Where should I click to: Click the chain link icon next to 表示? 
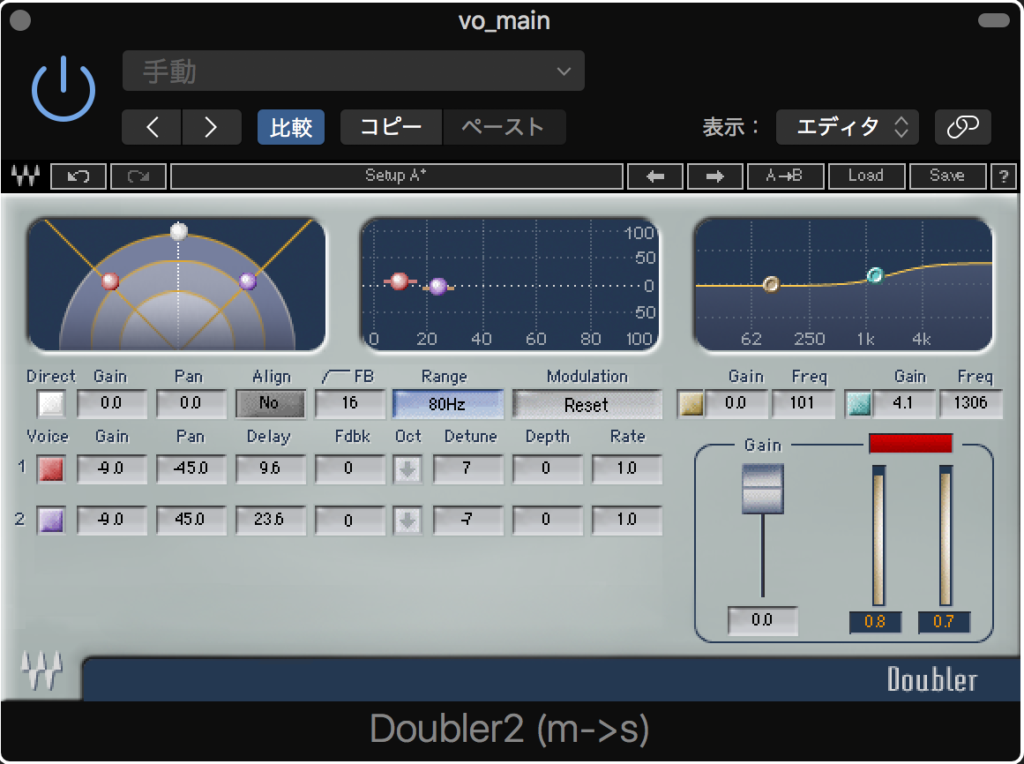(x=962, y=127)
